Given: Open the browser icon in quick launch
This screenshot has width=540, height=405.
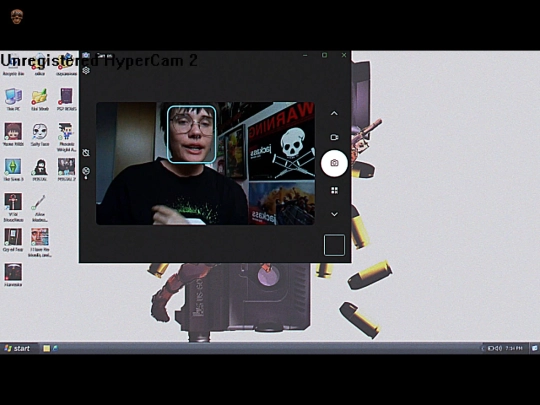Looking at the screenshot, I should coord(55,349).
